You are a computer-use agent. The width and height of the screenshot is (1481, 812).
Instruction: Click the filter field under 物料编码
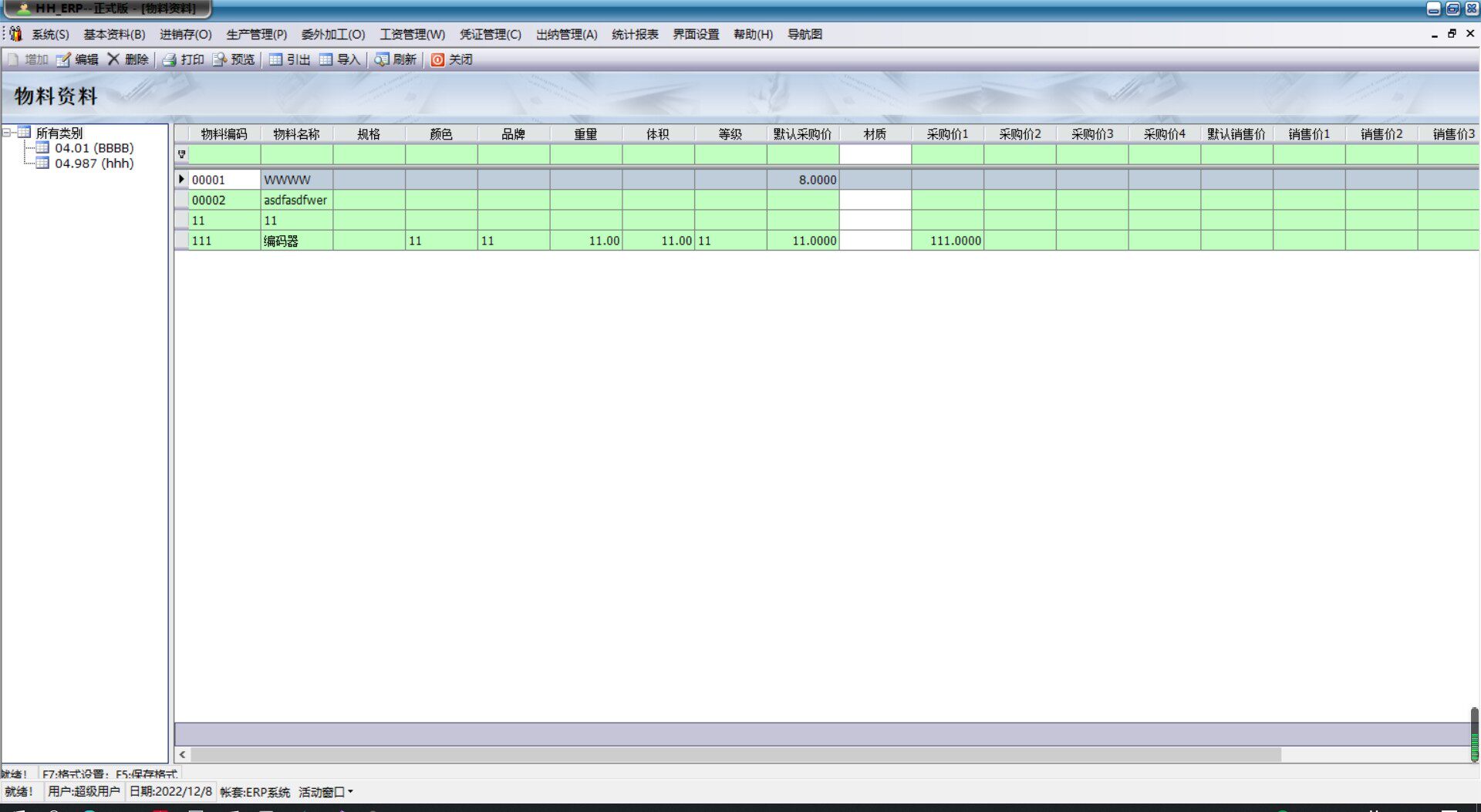point(224,154)
